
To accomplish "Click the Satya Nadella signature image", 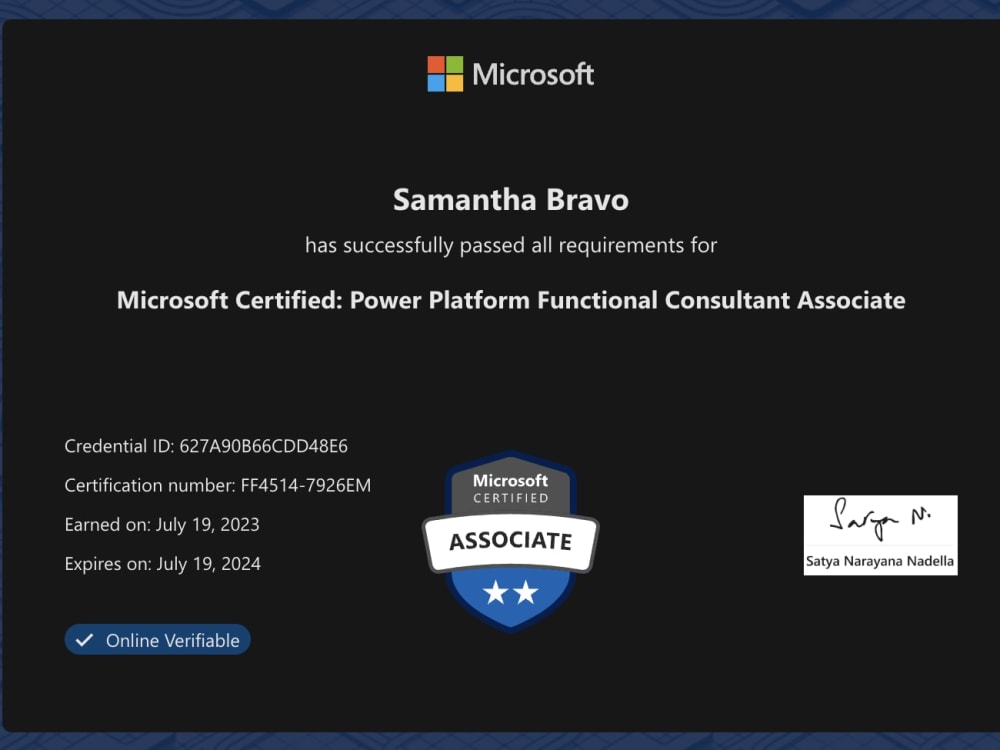I will tap(880, 535).
